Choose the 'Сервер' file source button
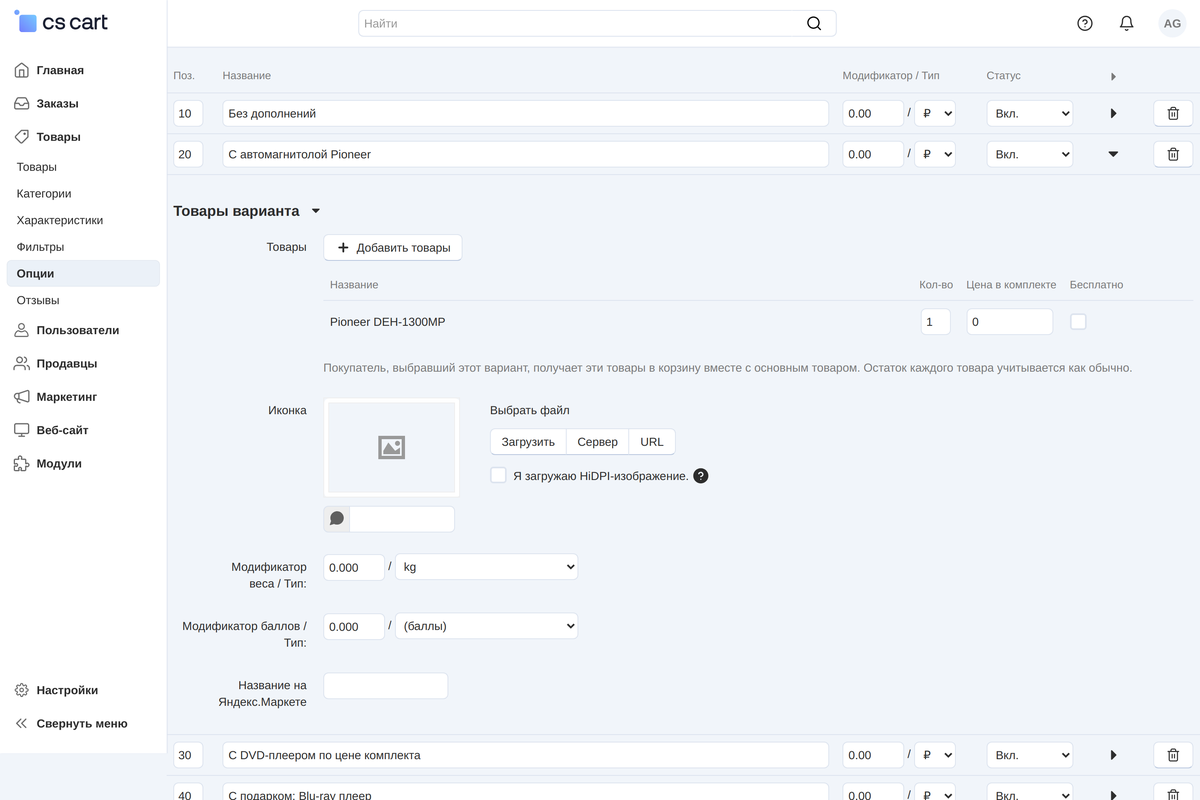 (x=597, y=442)
